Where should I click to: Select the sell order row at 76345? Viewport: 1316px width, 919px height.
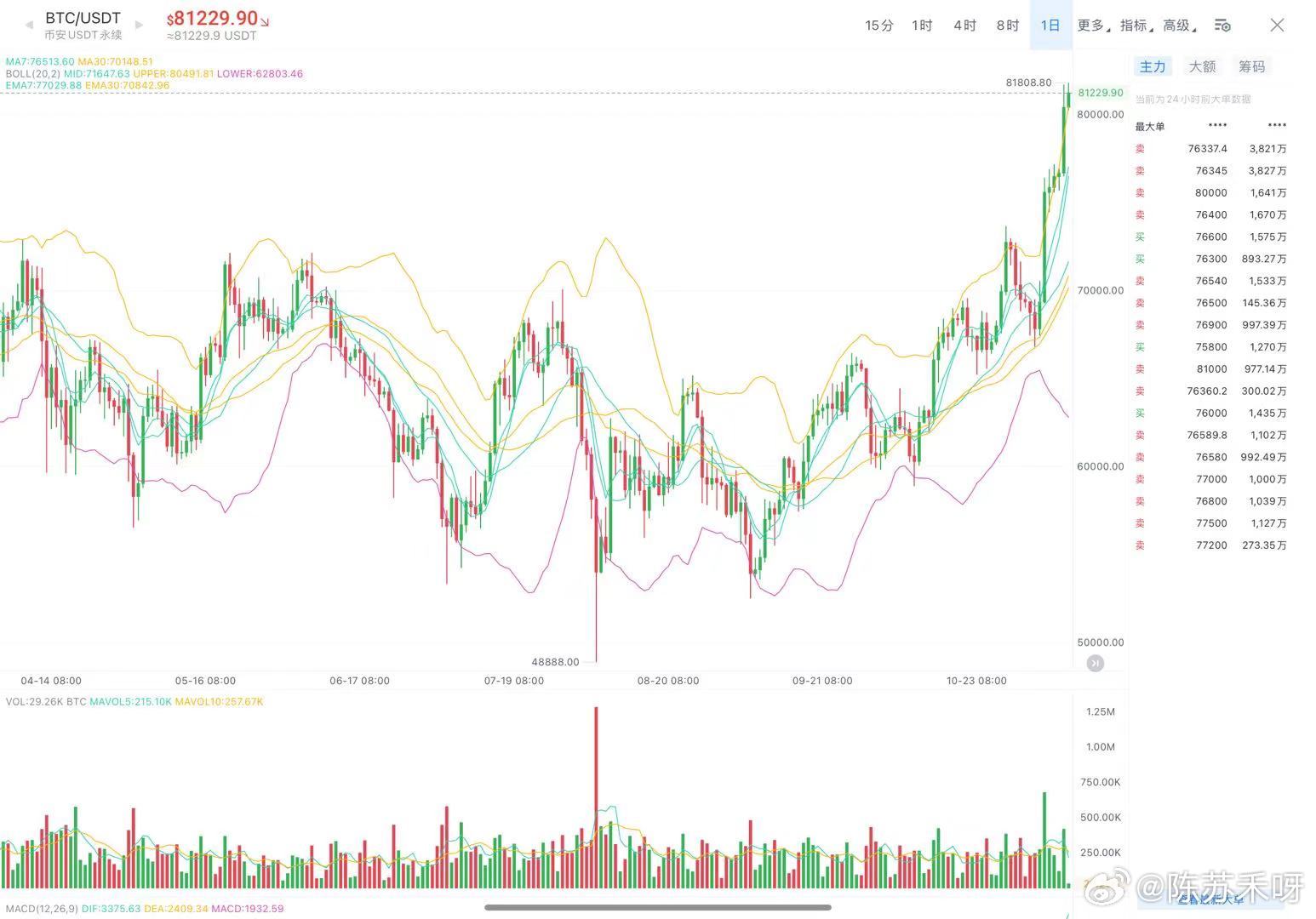[1210, 171]
